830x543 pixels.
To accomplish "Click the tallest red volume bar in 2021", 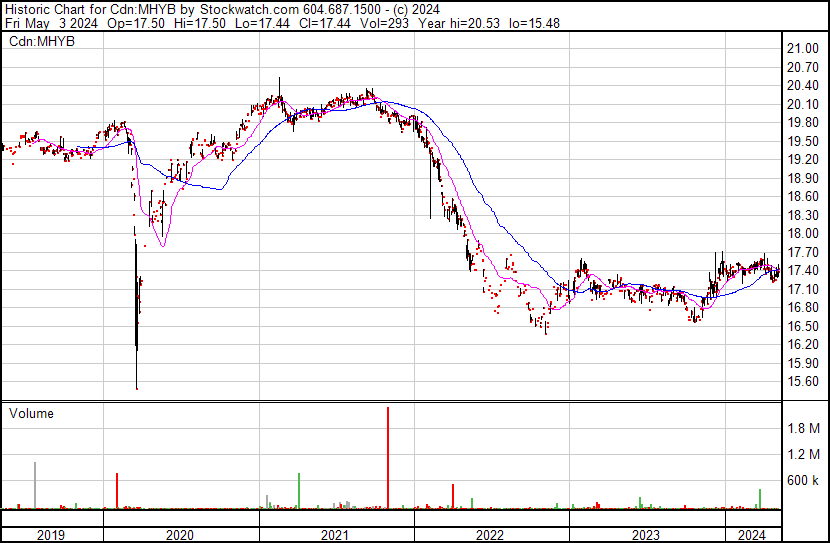I will (388, 458).
